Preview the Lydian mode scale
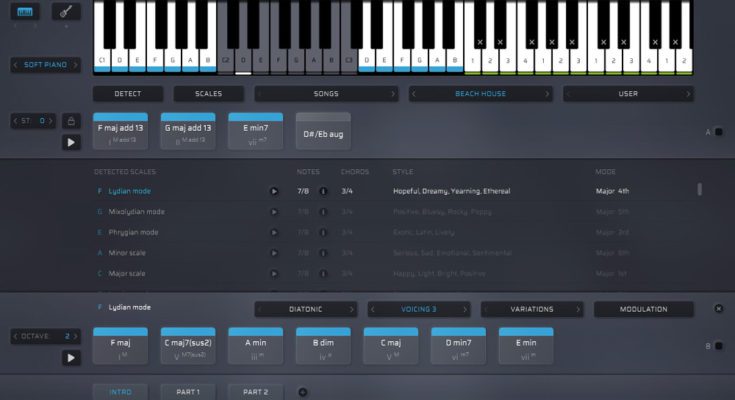The width and height of the screenshot is (735, 400). click(274, 191)
